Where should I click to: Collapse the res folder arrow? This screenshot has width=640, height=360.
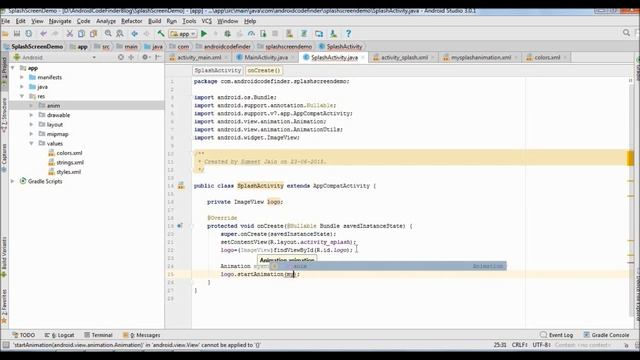[22, 96]
